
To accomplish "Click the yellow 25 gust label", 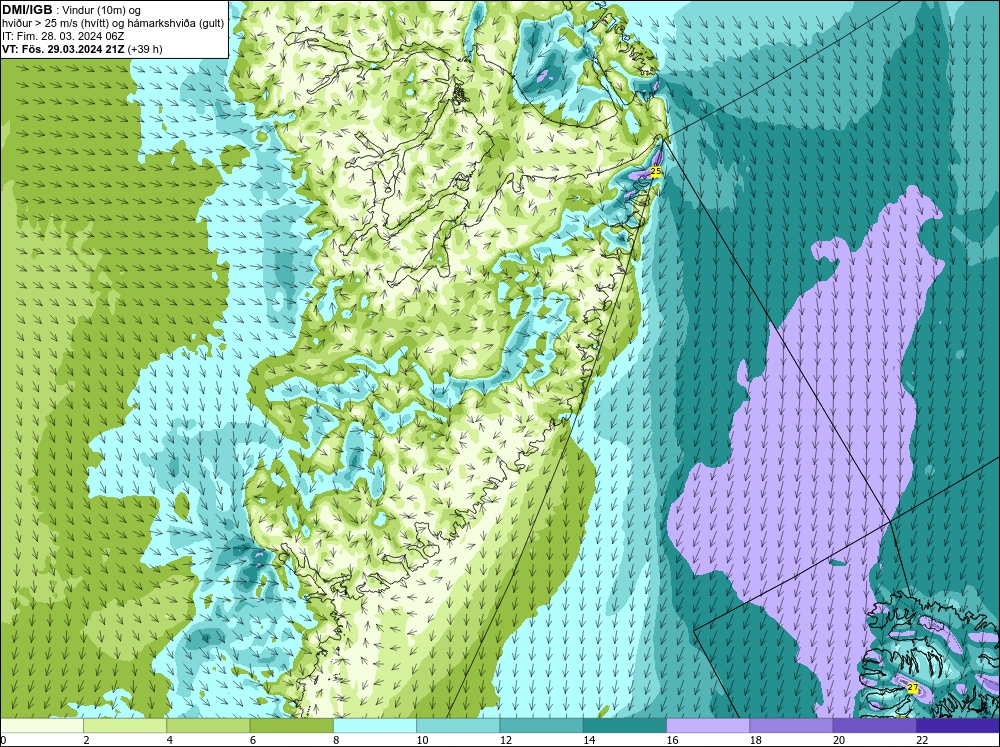I will [656, 171].
